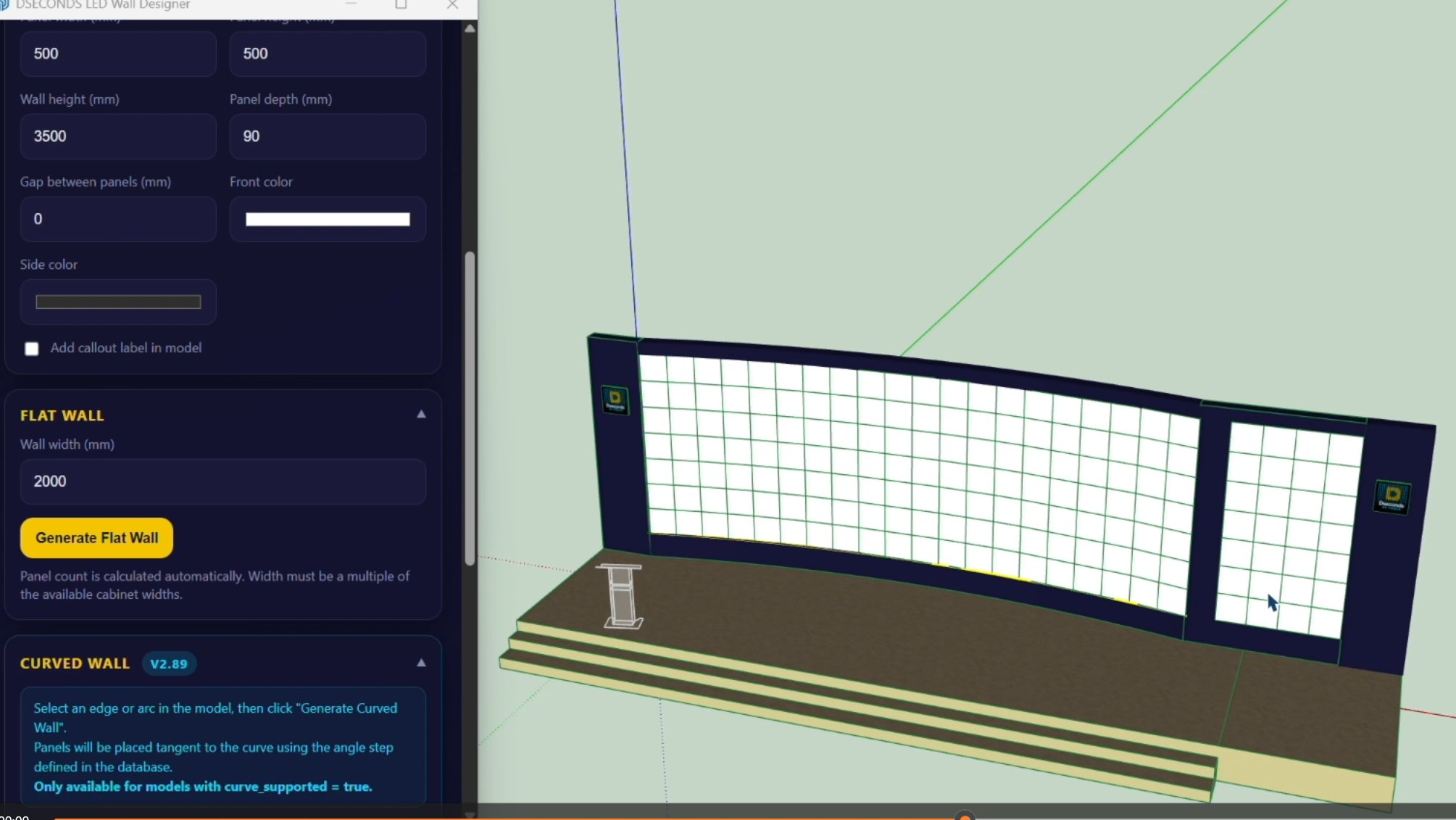
Task: Select the transparent podium on stage
Action: click(x=621, y=595)
